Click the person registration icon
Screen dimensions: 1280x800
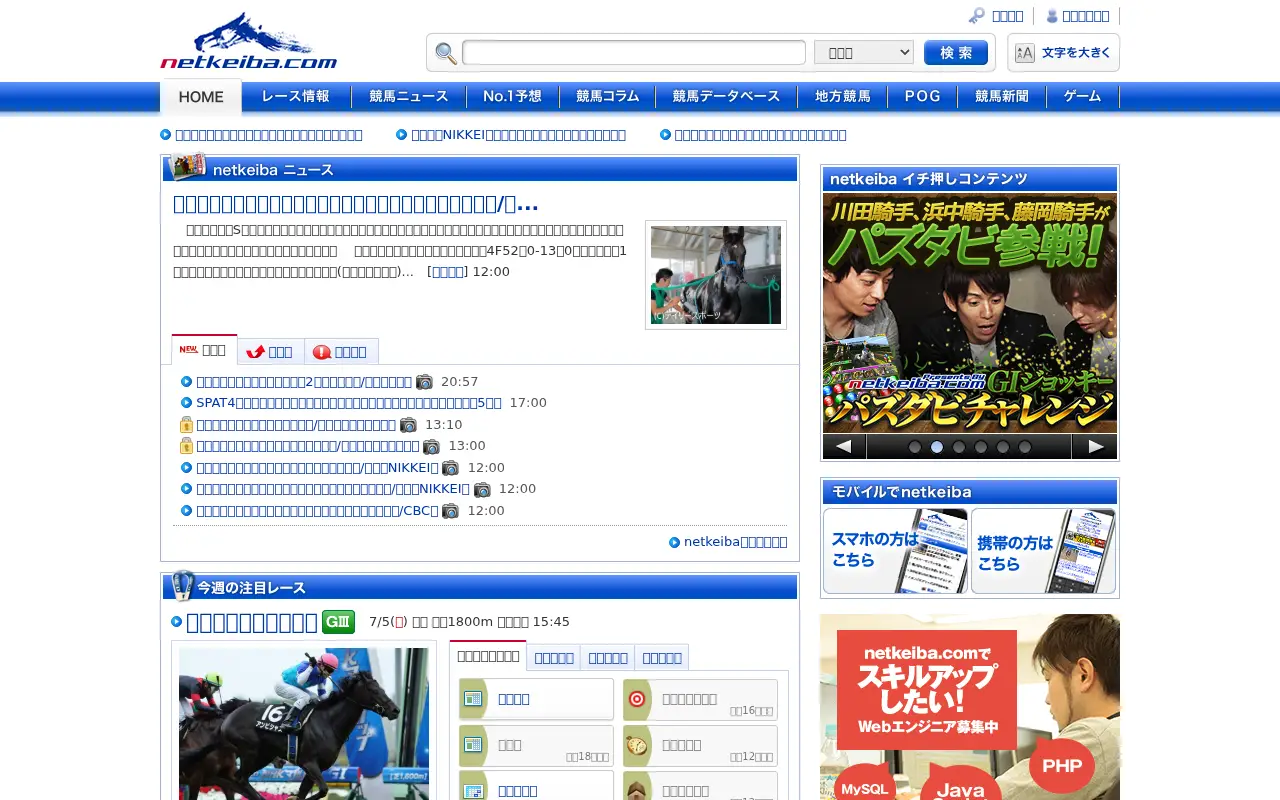point(1052,16)
